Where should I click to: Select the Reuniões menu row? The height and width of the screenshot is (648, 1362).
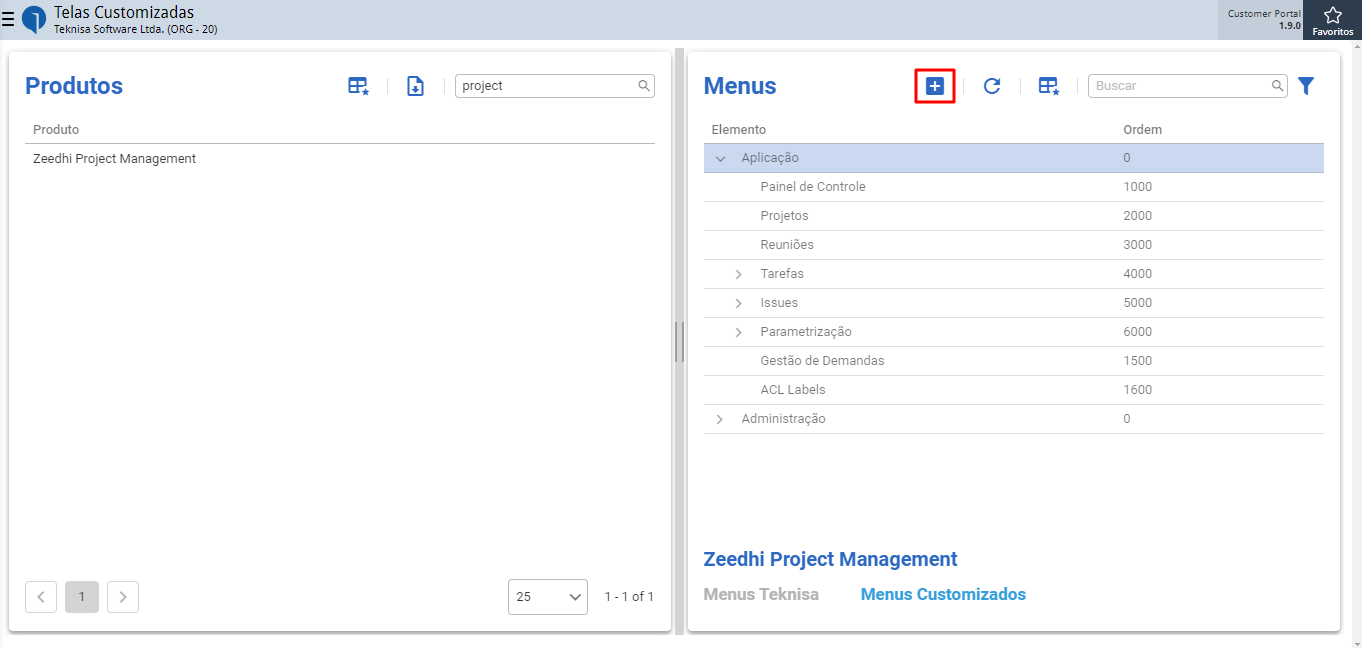pyautogui.click(x=1014, y=245)
